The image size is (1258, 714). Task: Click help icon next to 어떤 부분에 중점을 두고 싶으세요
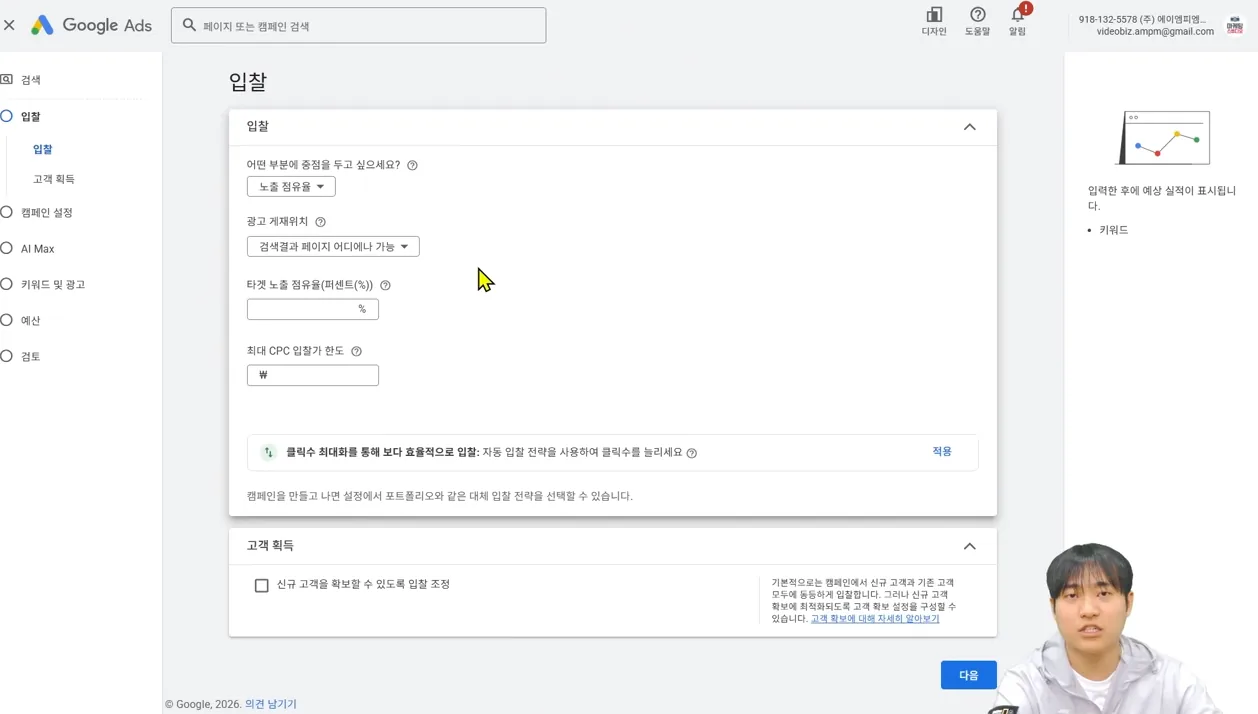tap(412, 165)
